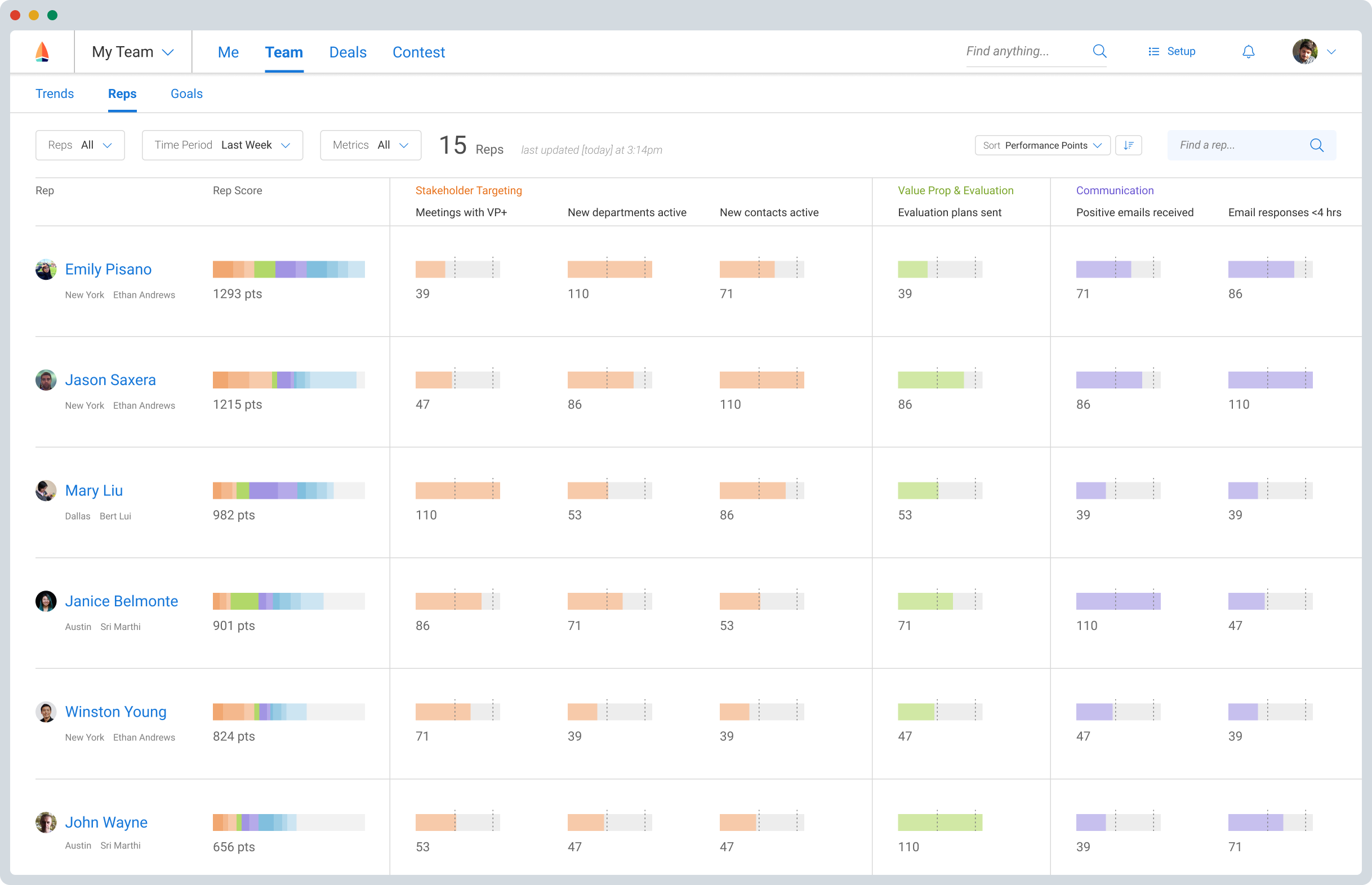Open the Time Period Last Week dropdown
Screen dimensions: 1372x885
pos(222,145)
